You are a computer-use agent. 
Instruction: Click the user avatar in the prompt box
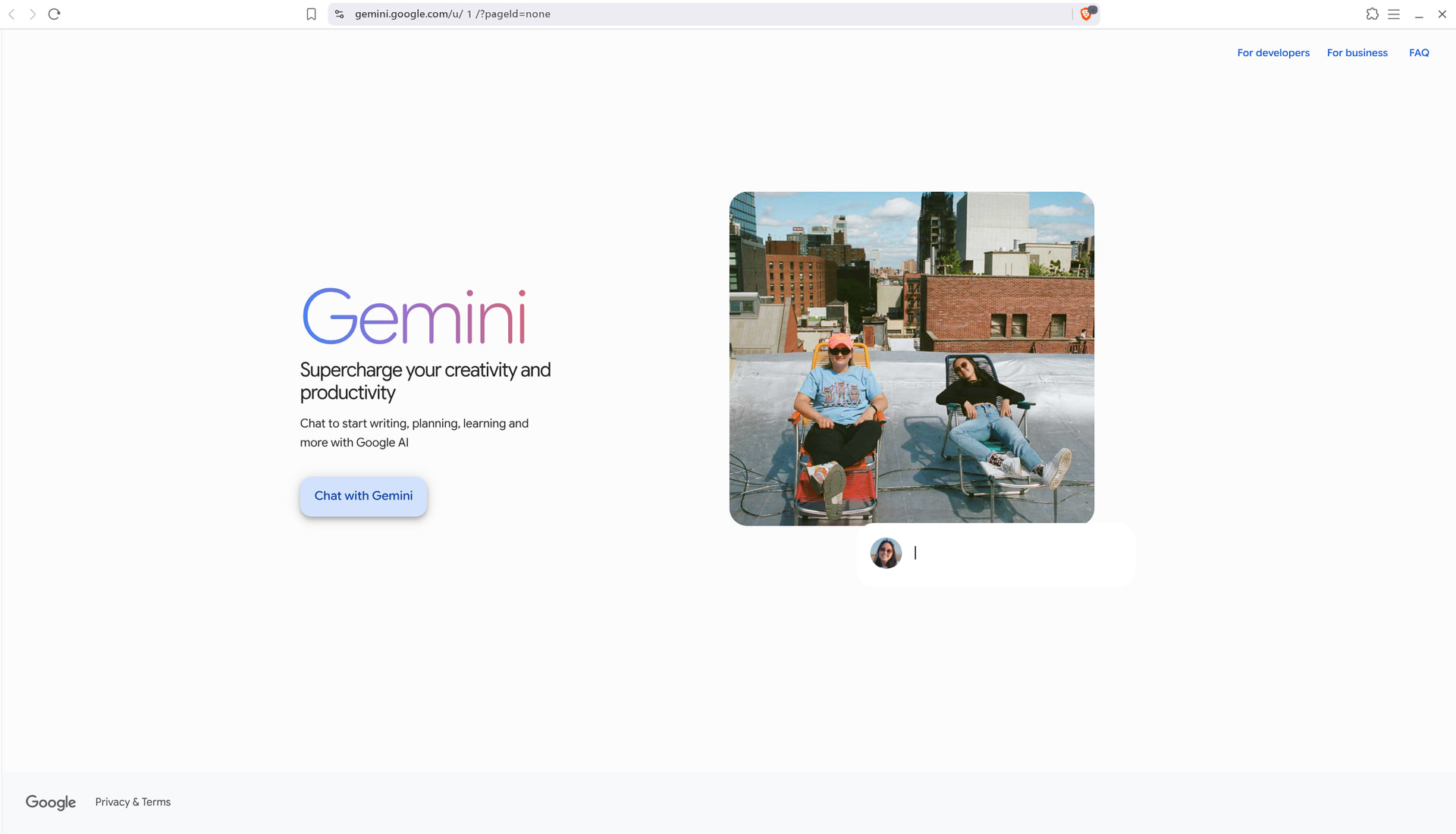(886, 553)
